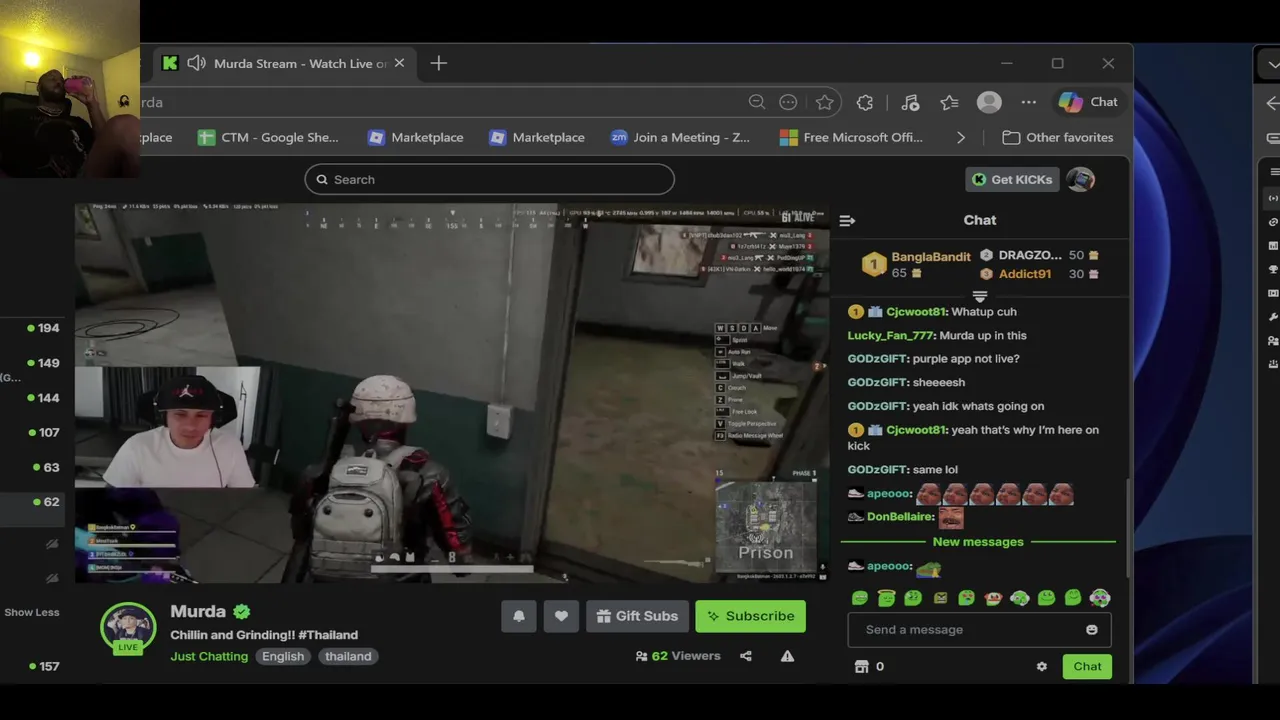Open the media control music icon
The image size is (1280, 720).
click(909, 102)
